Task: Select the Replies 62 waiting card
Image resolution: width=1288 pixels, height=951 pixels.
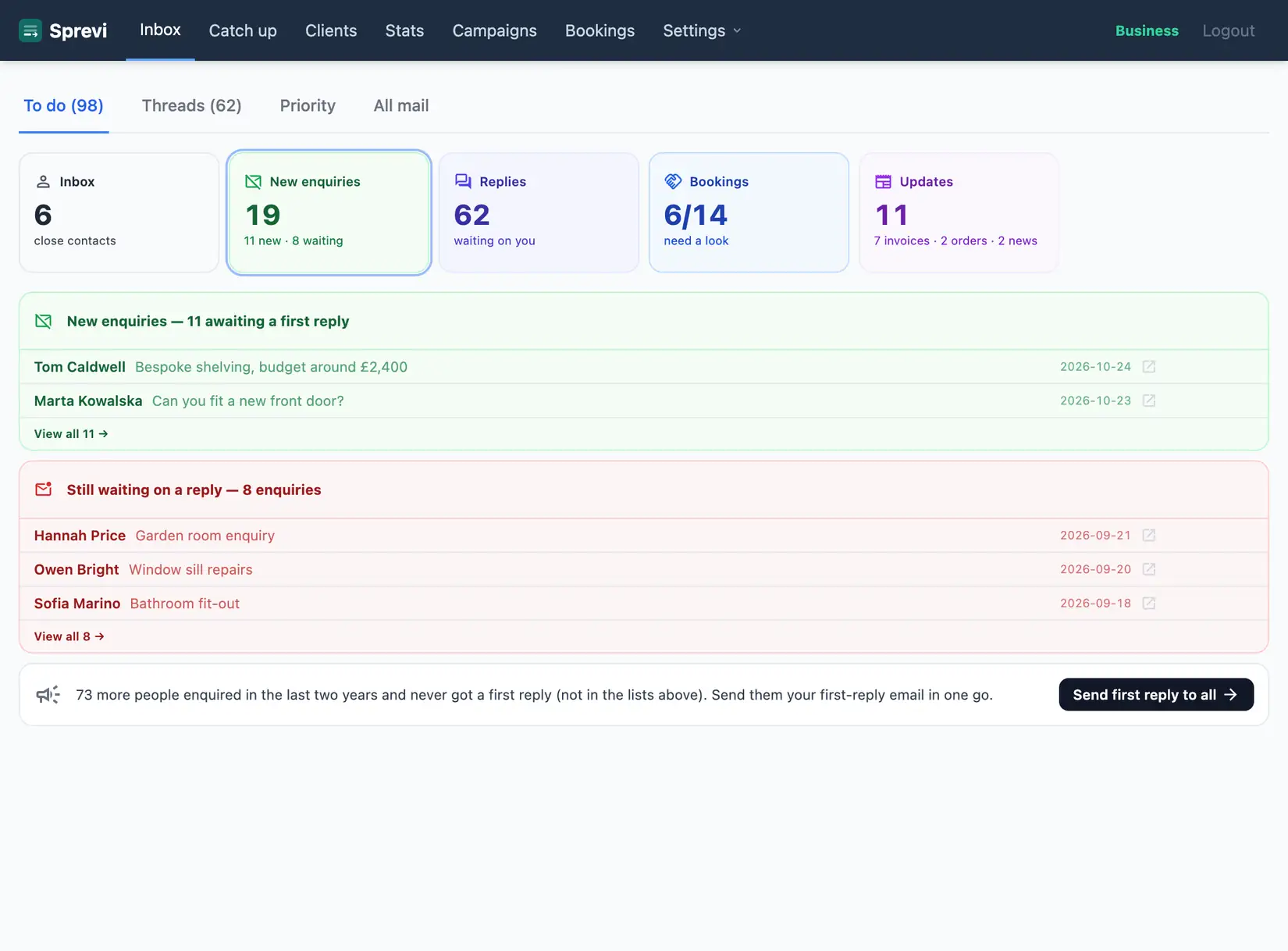Action: (539, 212)
